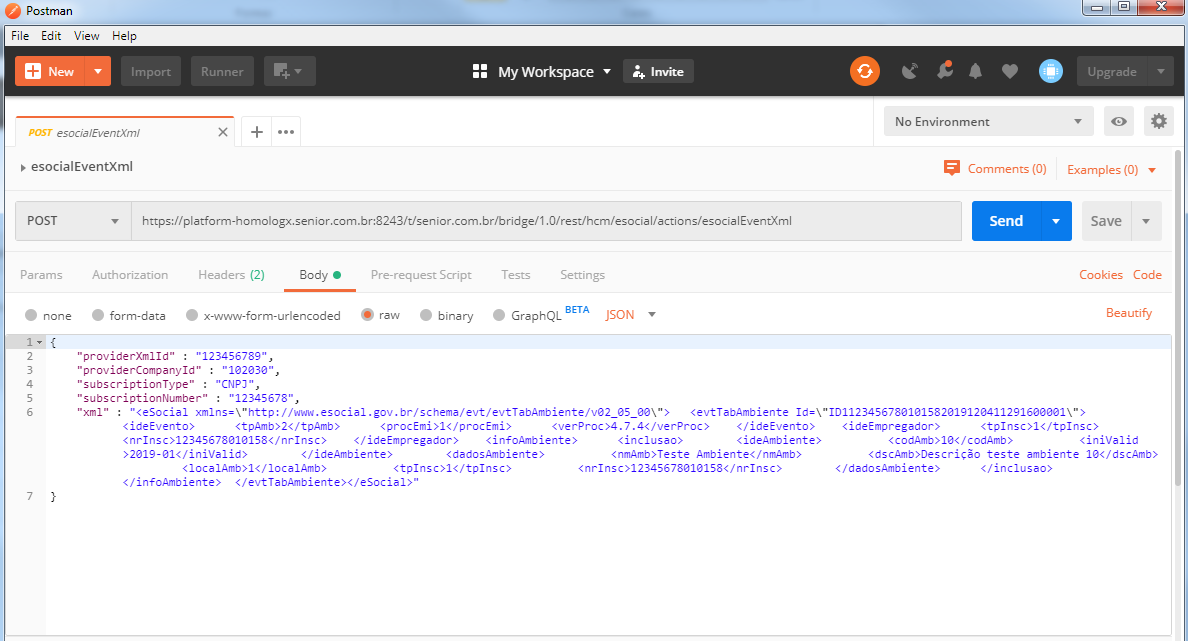Open the Cookies link
The image size is (1188, 641).
tap(1101, 274)
